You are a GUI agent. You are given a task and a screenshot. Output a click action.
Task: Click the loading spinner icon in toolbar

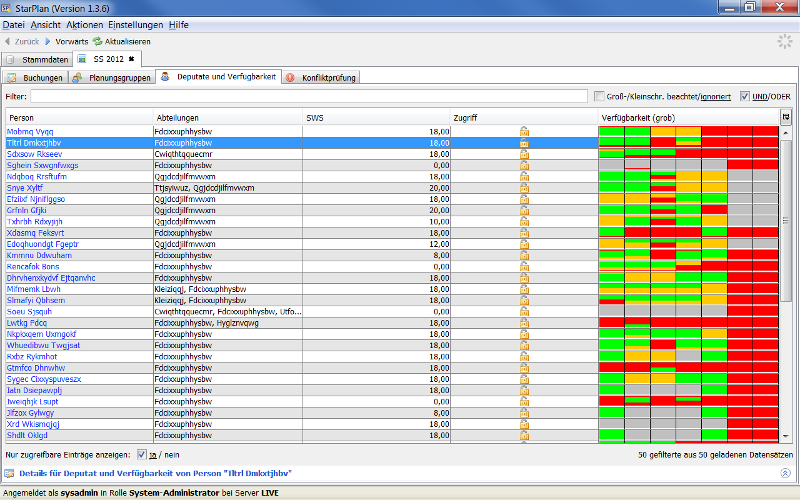pos(785,42)
